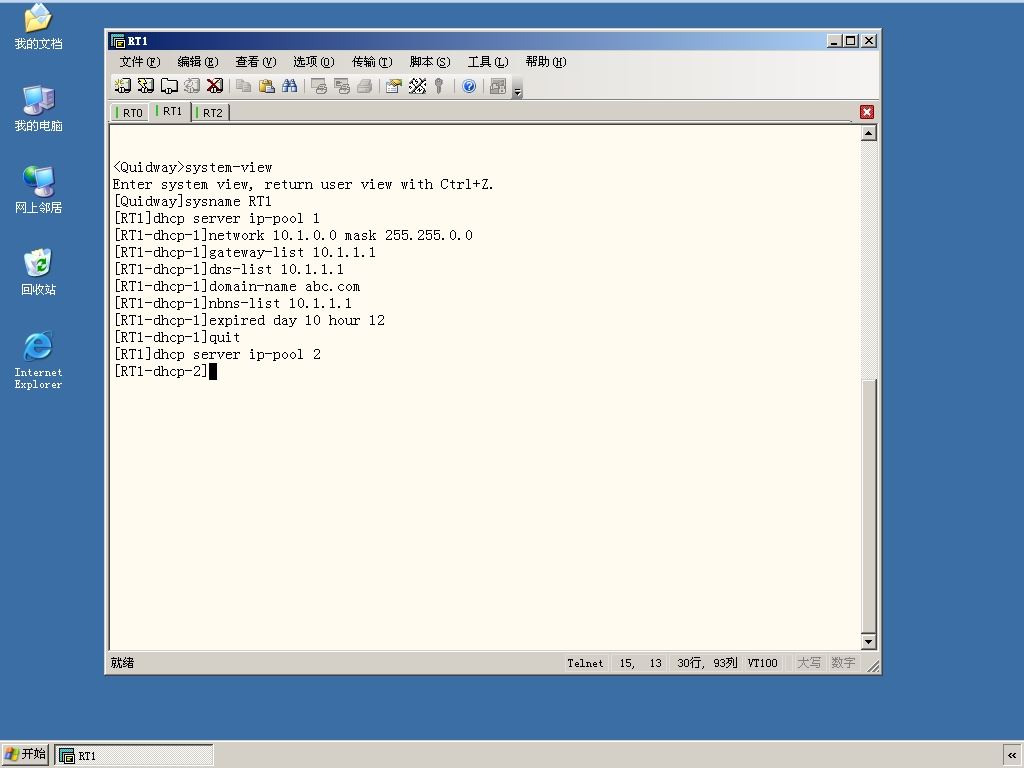Expand the toolbar options arrow
The image size is (1024, 768).
pyautogui.click(x=518, y=88)
